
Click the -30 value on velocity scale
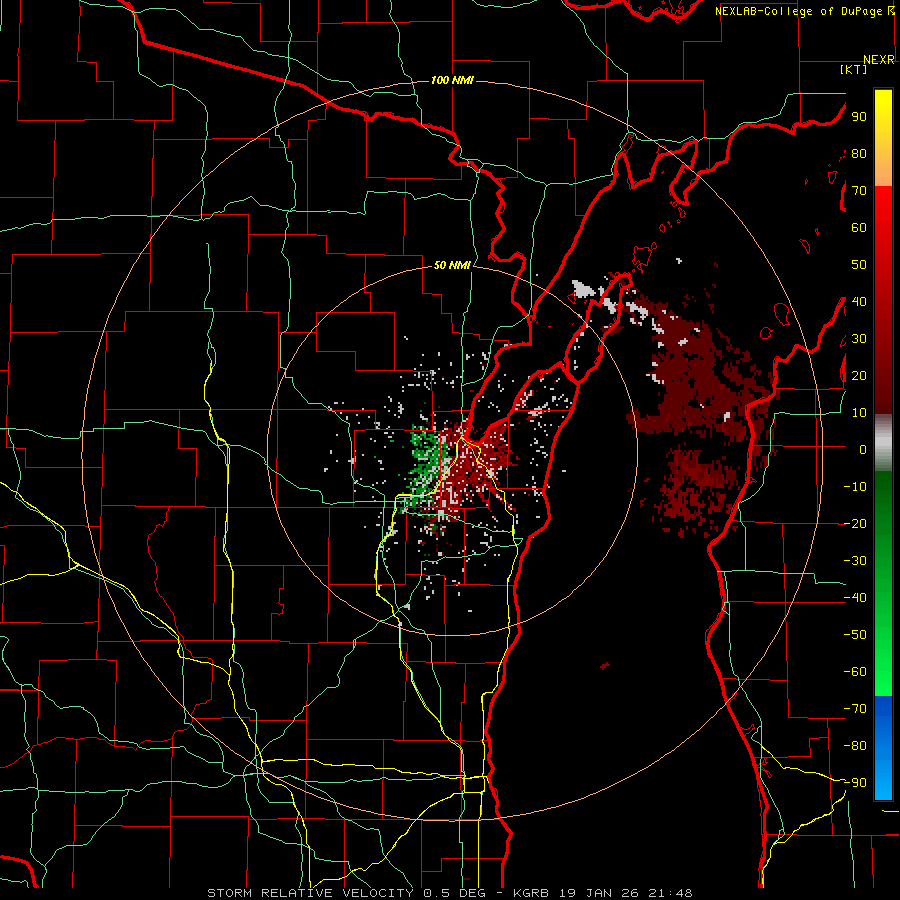click(855, 561)
